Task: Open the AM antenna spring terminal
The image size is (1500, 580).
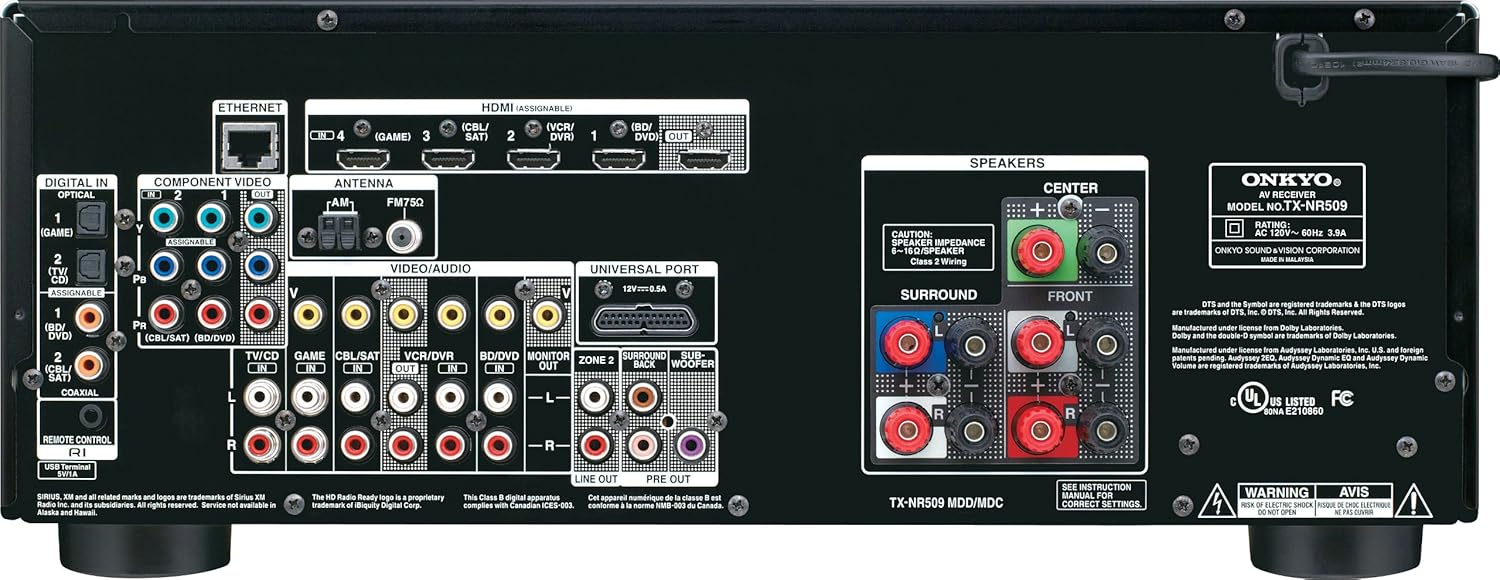Action: point(338,230)
